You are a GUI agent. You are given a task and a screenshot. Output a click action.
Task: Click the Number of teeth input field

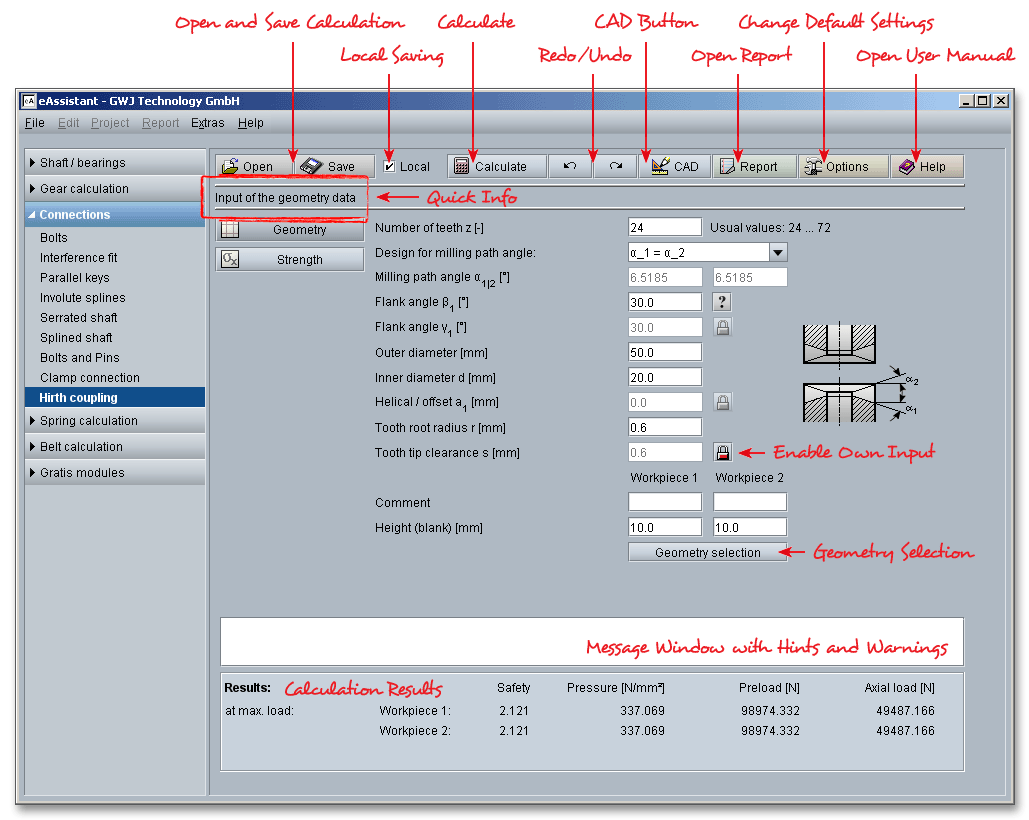point(665,227)
